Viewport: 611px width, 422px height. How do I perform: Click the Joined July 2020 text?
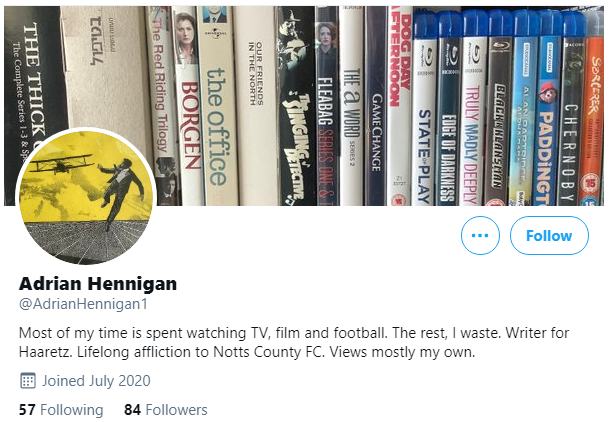tap(96, 381)
